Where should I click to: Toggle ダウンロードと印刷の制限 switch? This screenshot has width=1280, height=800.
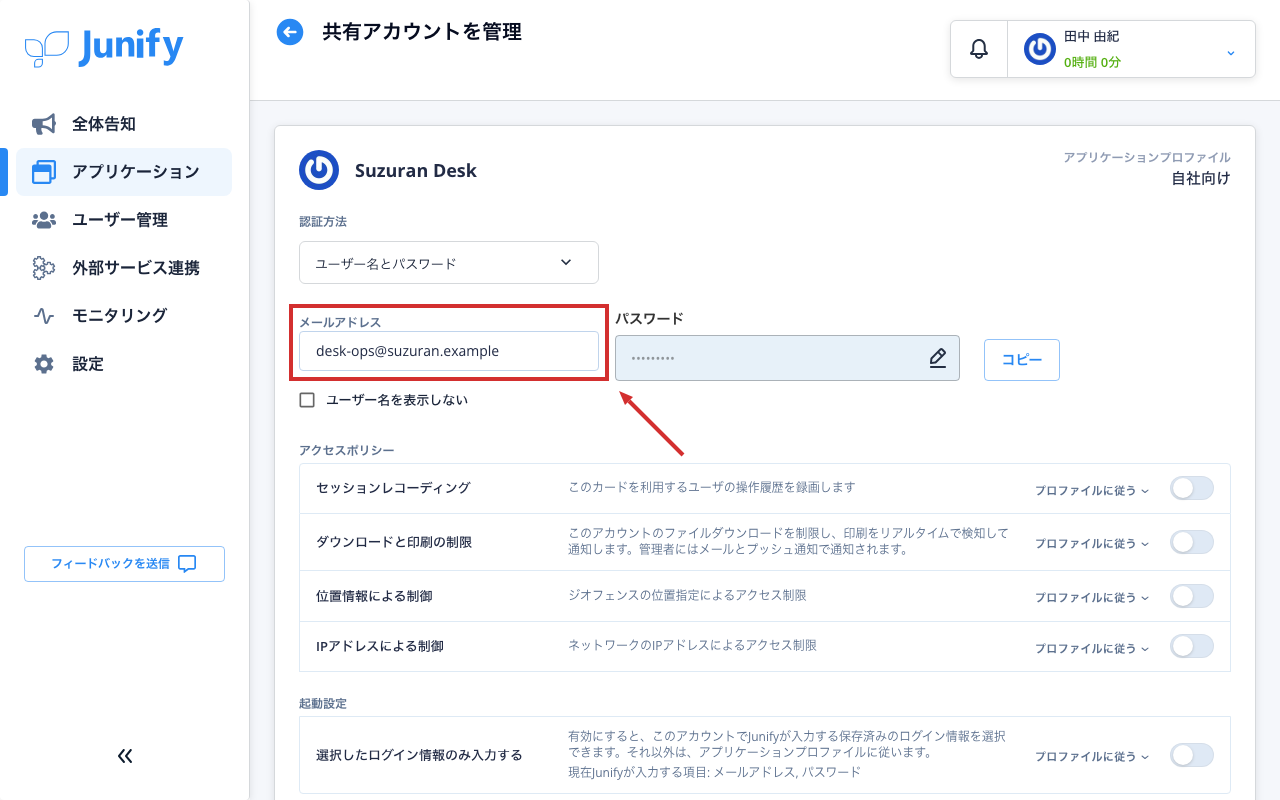pyautogui.click(x=1192, y=542)
